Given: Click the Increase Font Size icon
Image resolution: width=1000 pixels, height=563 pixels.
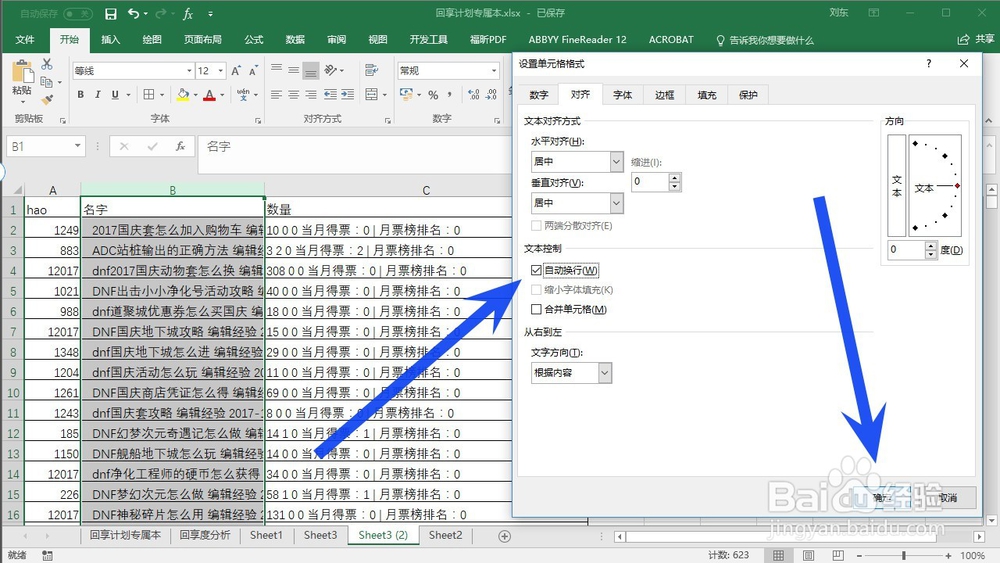Looking at the screenshot, I should (236, 71).
